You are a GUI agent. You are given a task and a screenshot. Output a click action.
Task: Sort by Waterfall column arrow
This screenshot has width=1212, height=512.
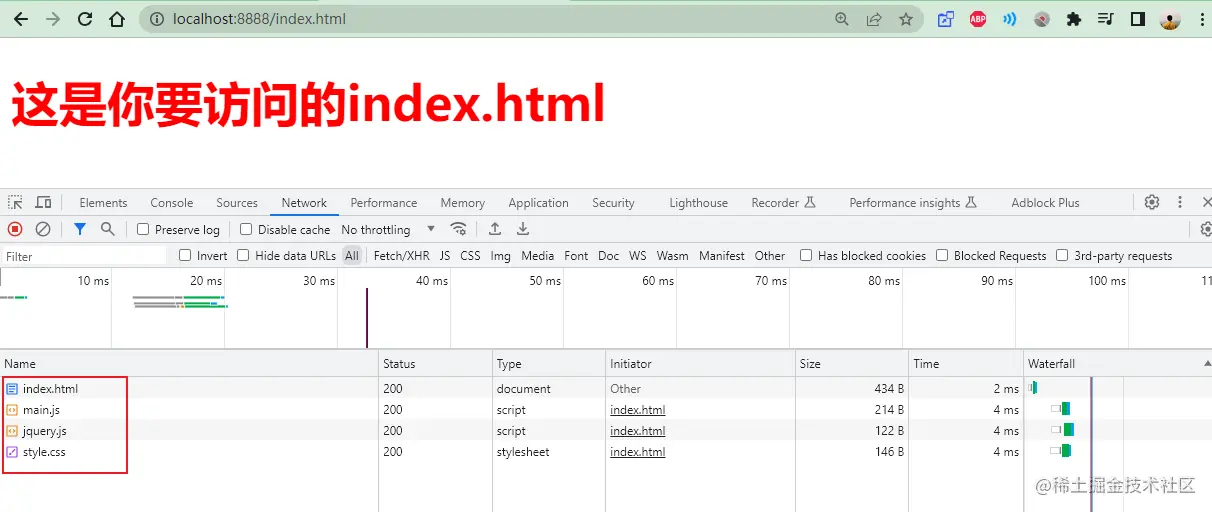[1206, 363]
